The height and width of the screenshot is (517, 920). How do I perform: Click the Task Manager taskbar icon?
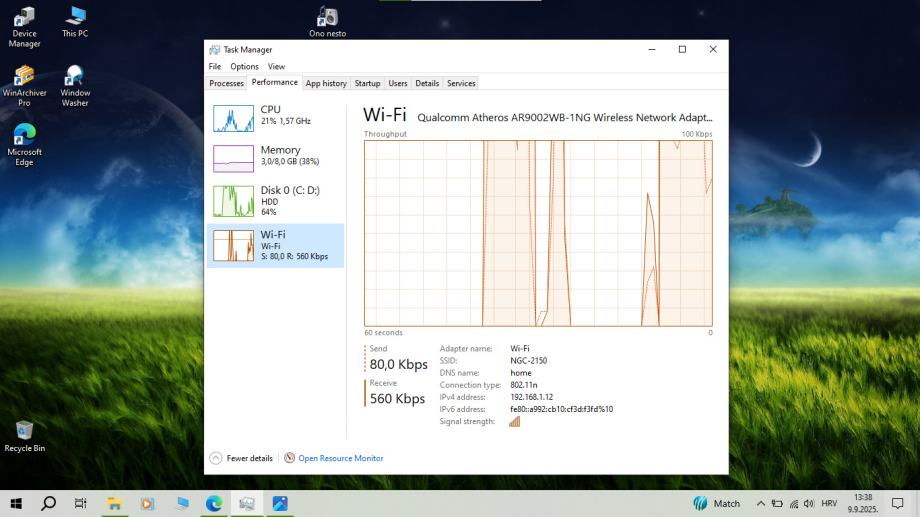pyautogui.click(x=247, y=504)
